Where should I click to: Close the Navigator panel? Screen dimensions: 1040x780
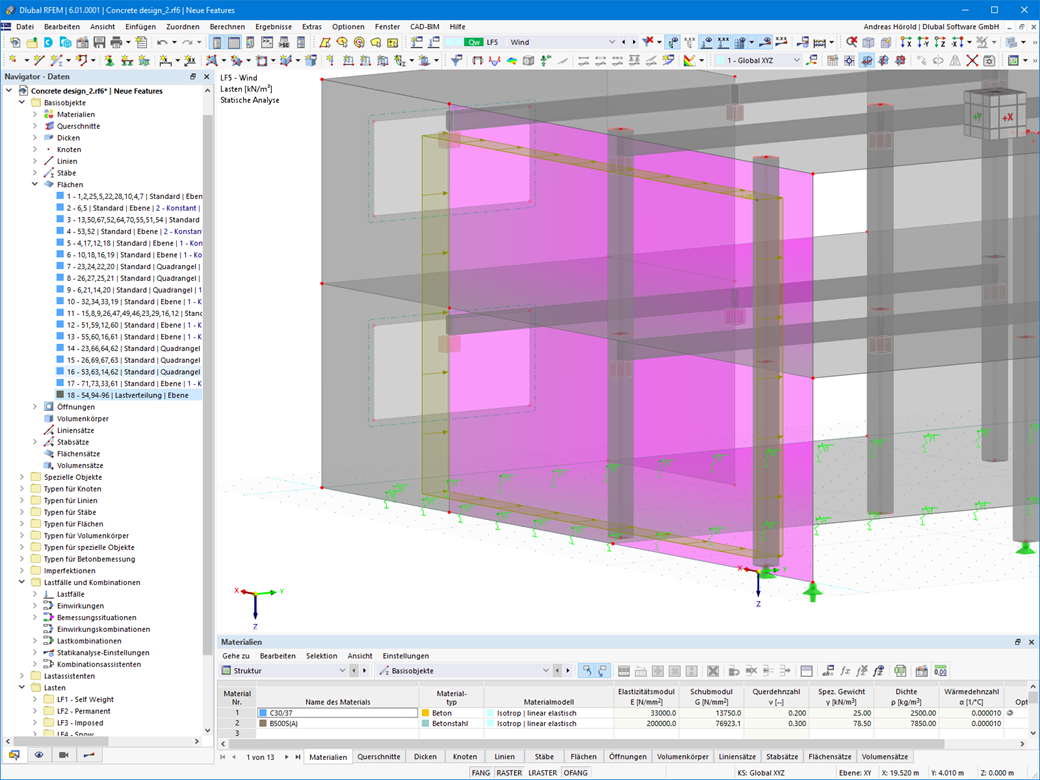(x=206, y=77)
